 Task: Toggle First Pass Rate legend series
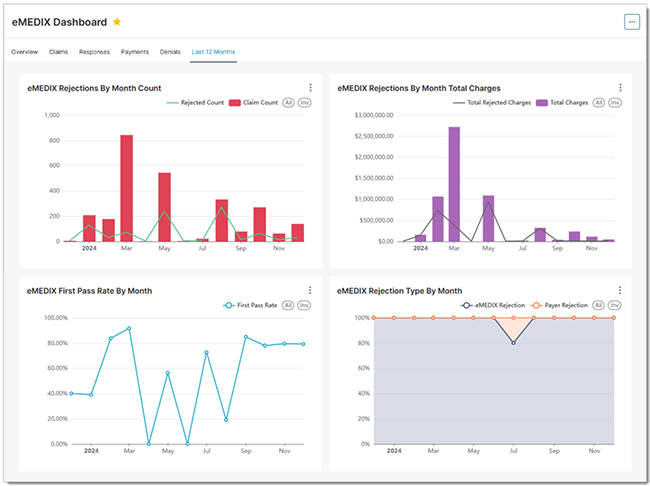[250, 305]
